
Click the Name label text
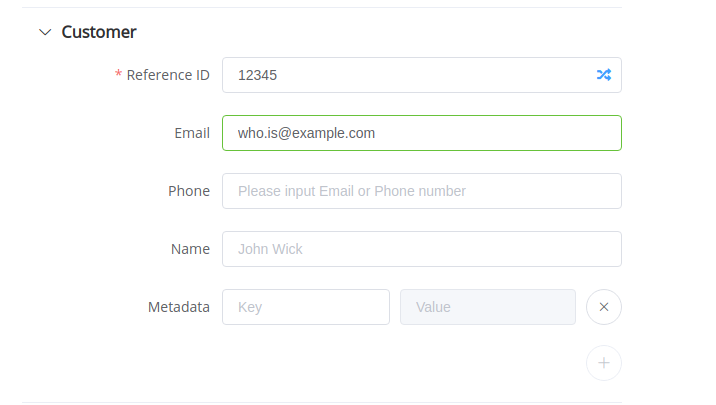click(x=190, y=249)
